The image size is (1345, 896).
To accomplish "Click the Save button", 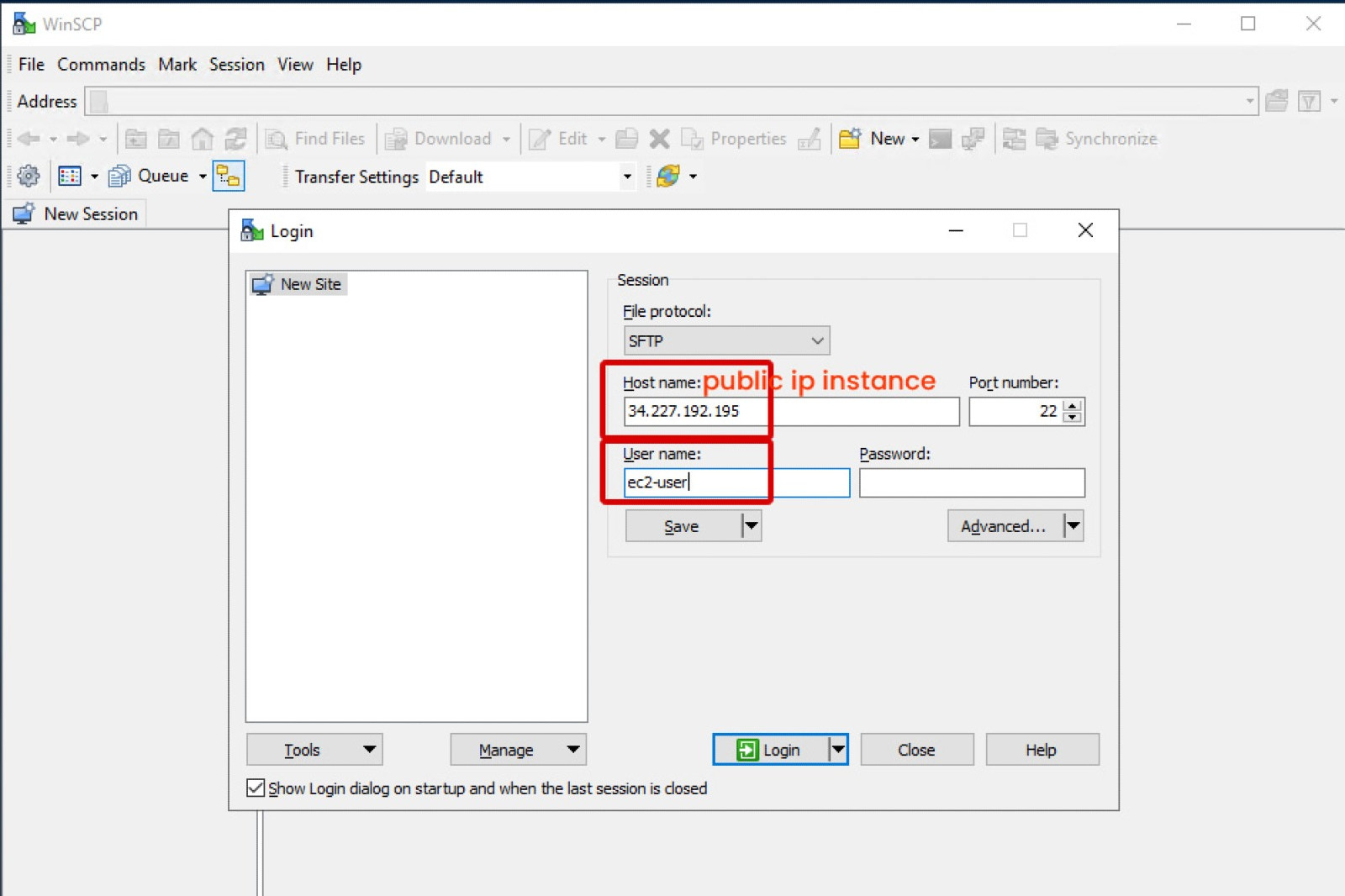I will click(x=683, y=526).
